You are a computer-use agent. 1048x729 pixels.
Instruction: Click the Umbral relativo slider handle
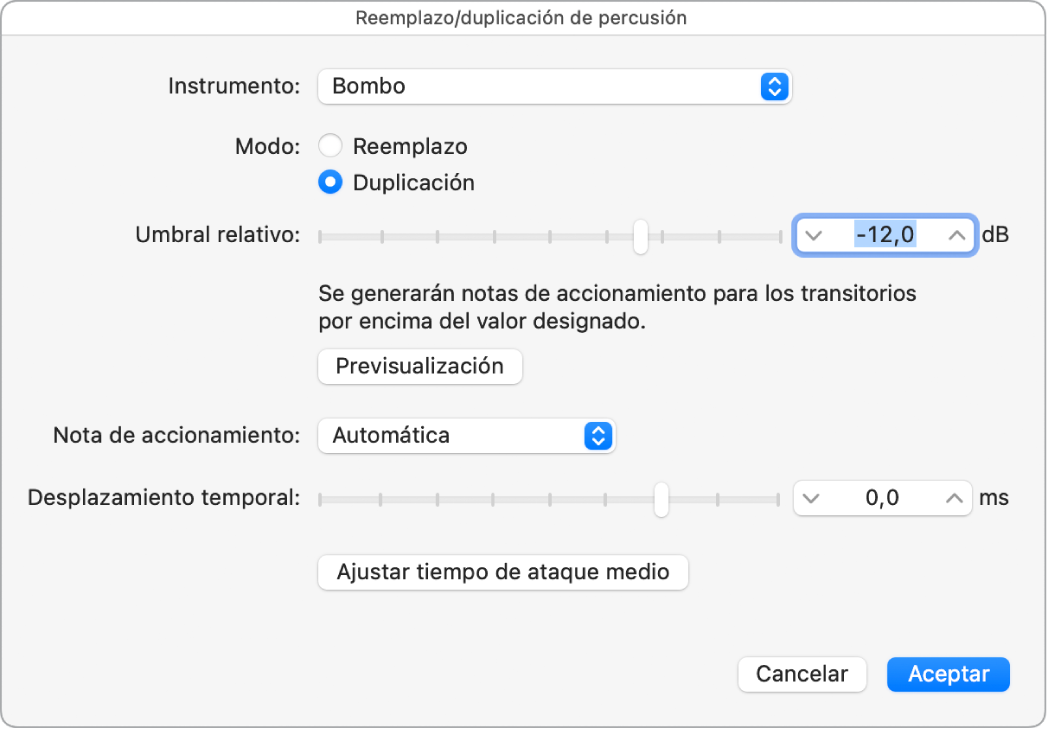641,236
